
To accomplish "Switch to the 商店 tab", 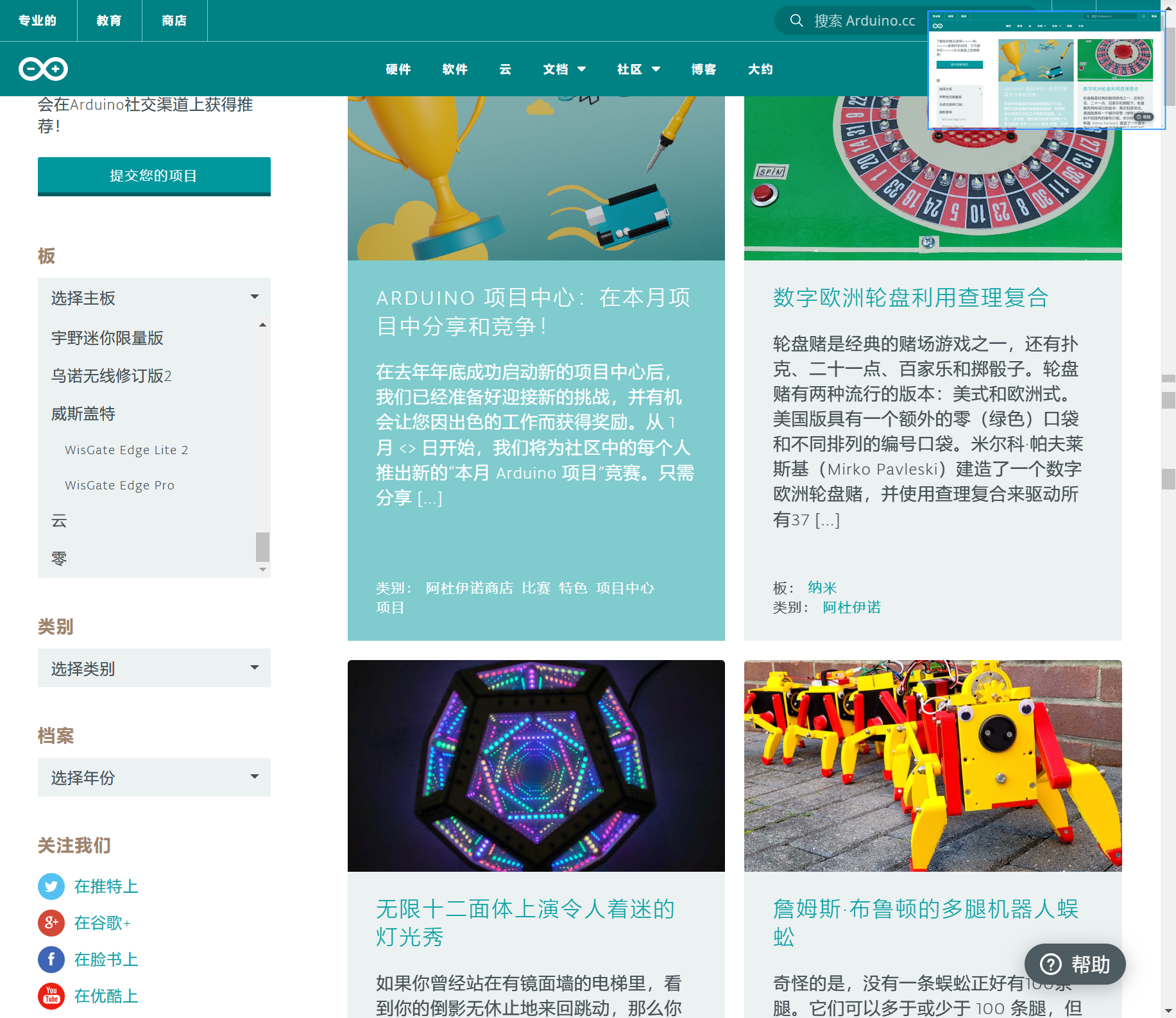I will click(x=175, y=21).
